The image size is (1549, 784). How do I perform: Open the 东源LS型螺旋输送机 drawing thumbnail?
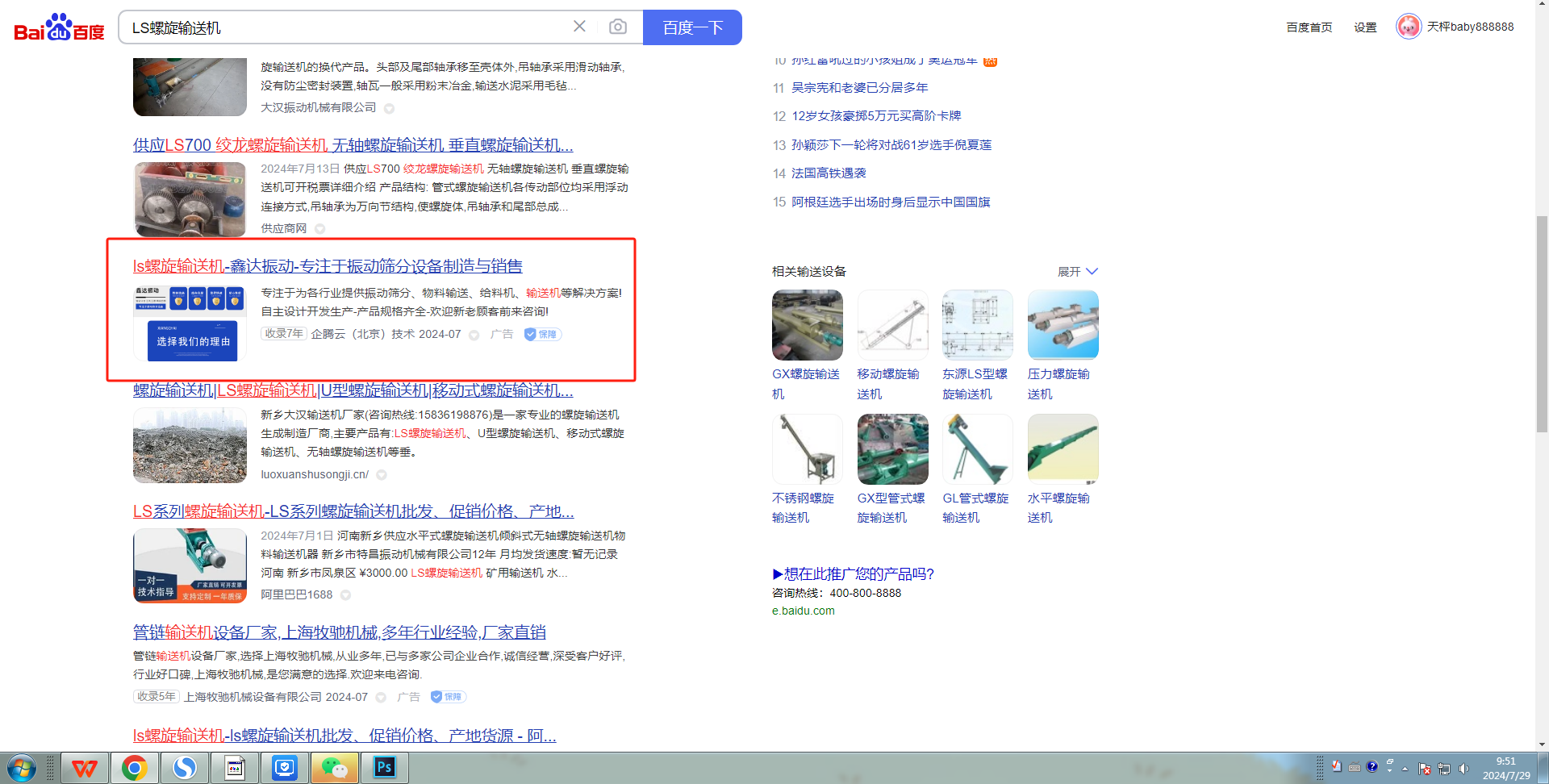[978, 325]
